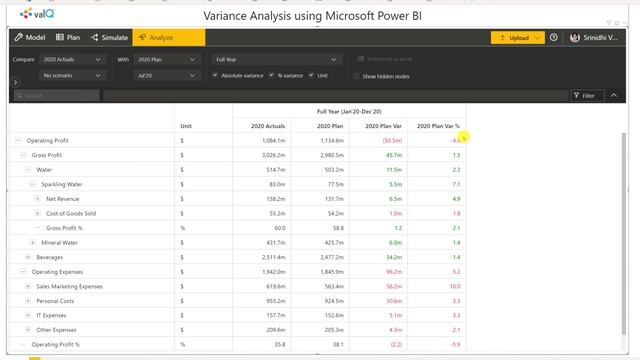Screen dimensions: 640x360
Task: Click the Plan tab grid icon
Action: [60, 38]
